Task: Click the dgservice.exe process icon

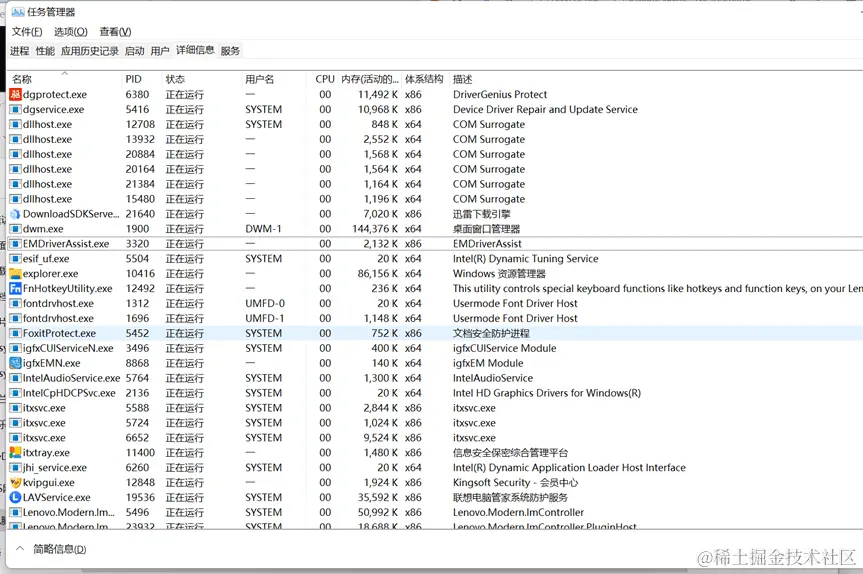Action: 15,109
